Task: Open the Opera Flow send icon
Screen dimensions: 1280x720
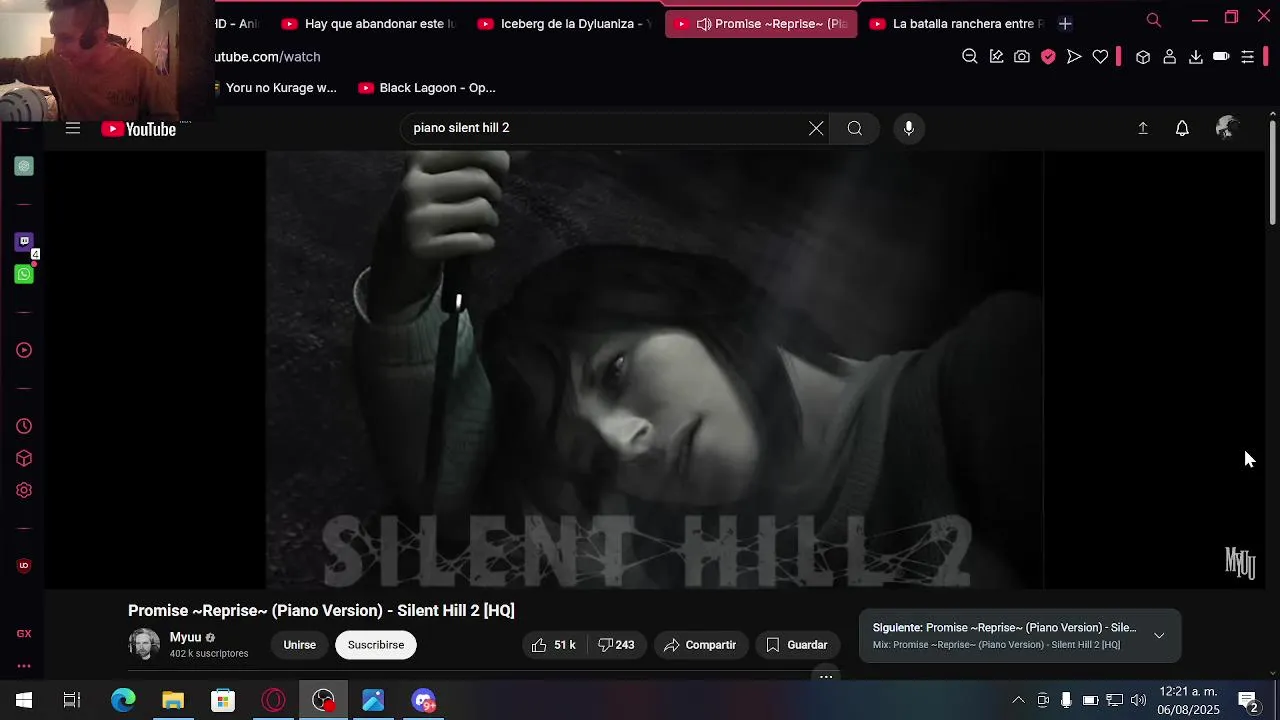Action: (1074, 57)
